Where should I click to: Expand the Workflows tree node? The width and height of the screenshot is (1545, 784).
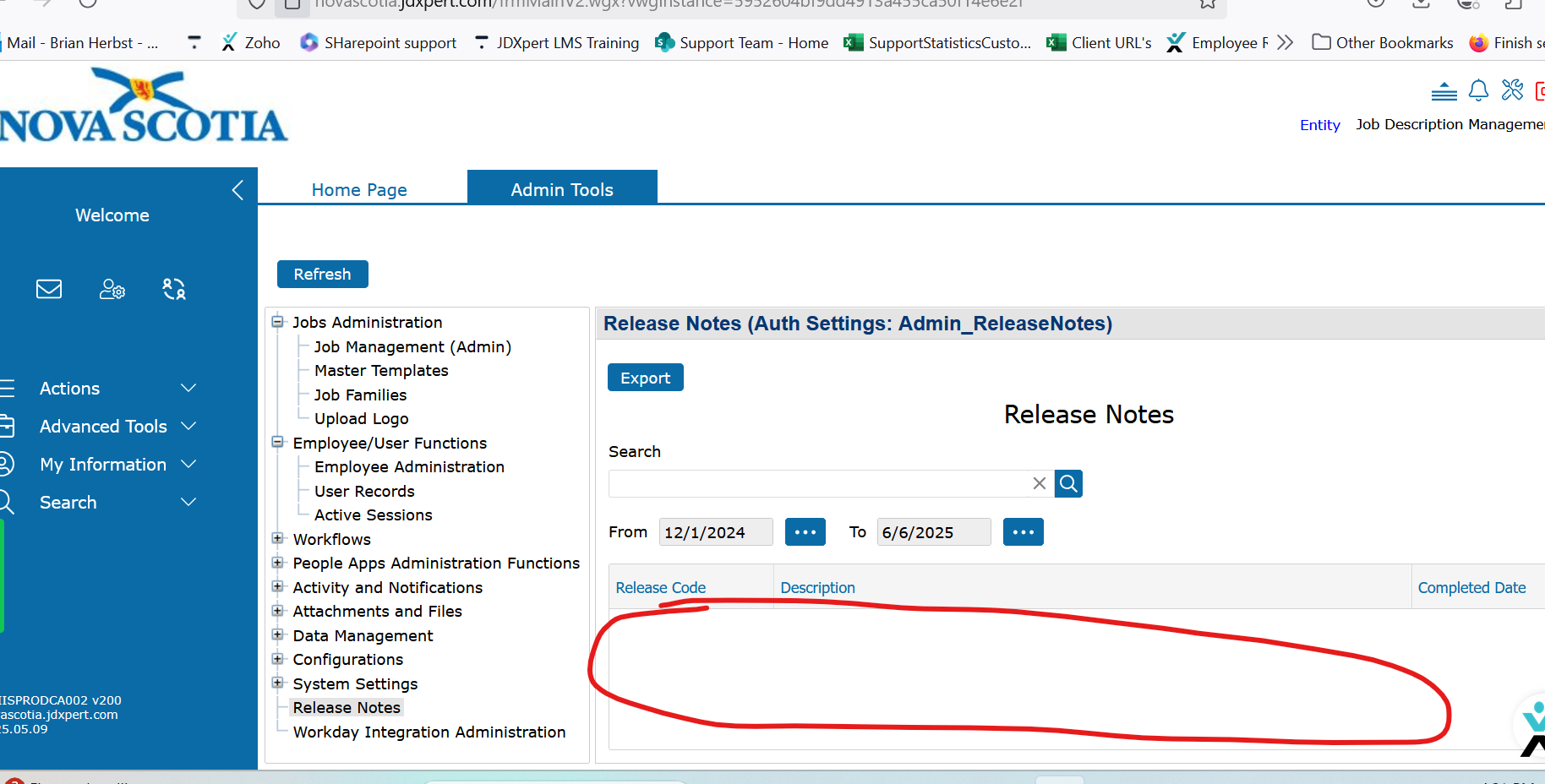point(277,538)
